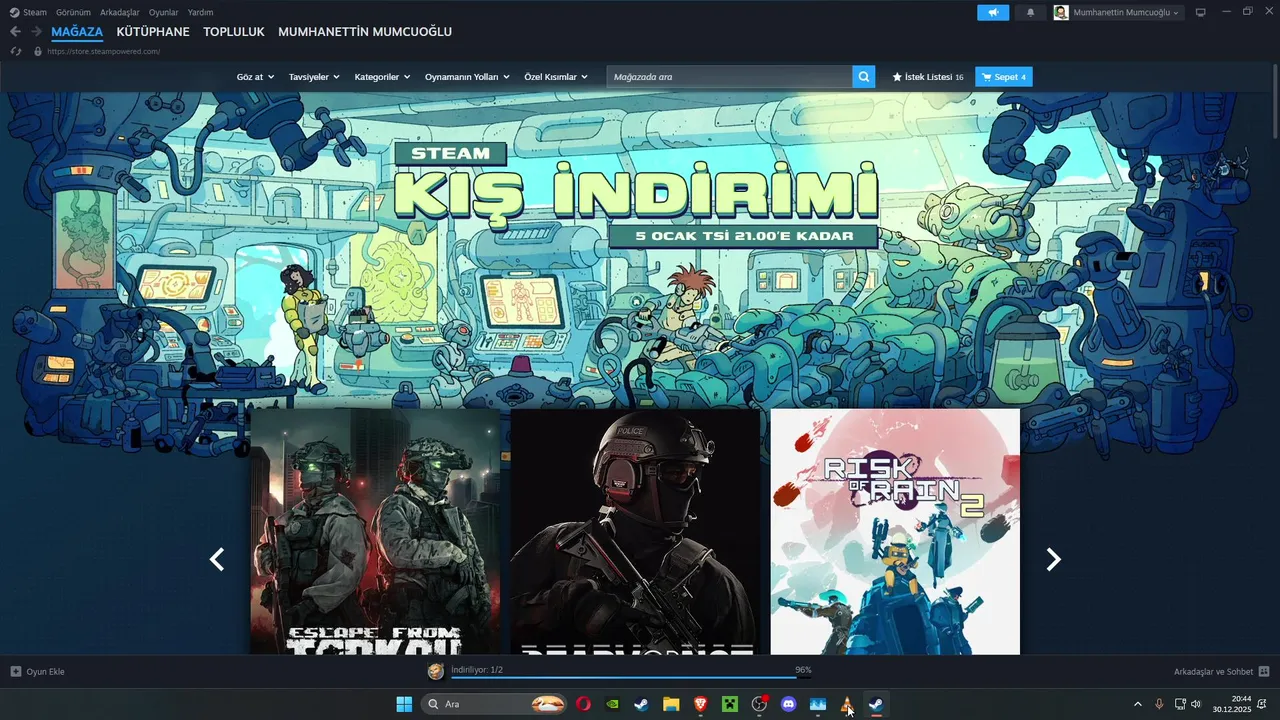
Task: Open the Risk of Rain 2 game card
Action: click(x=895, y=531)
